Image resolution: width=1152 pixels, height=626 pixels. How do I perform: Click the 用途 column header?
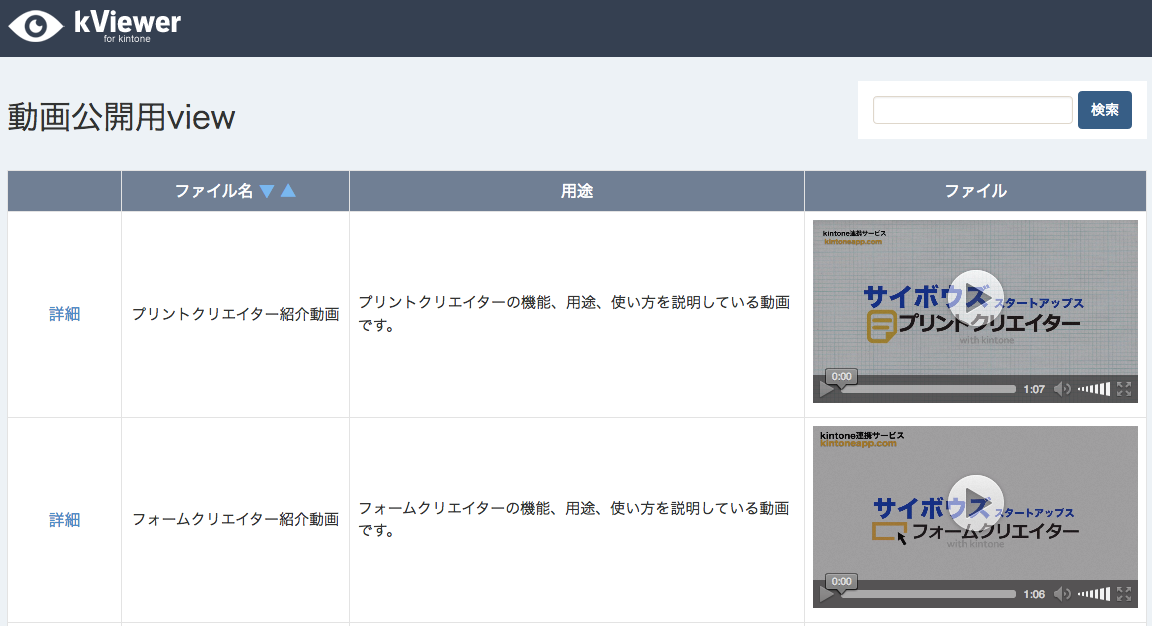tap(577, 191)
